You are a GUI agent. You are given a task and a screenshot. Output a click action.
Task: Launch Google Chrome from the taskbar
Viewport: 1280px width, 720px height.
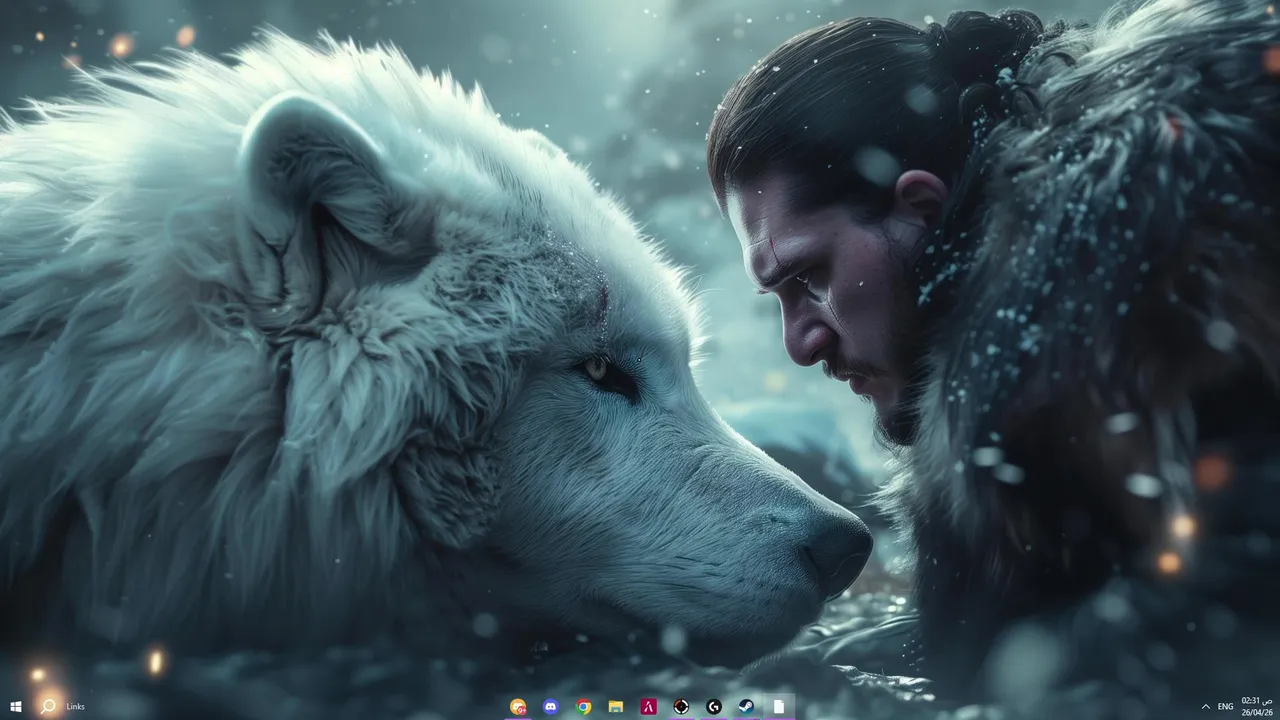click(584, 706)
